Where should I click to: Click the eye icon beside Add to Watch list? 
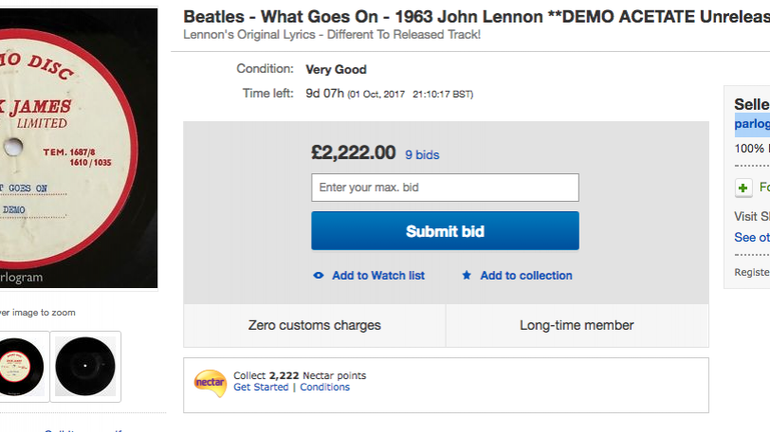[318, 276]
